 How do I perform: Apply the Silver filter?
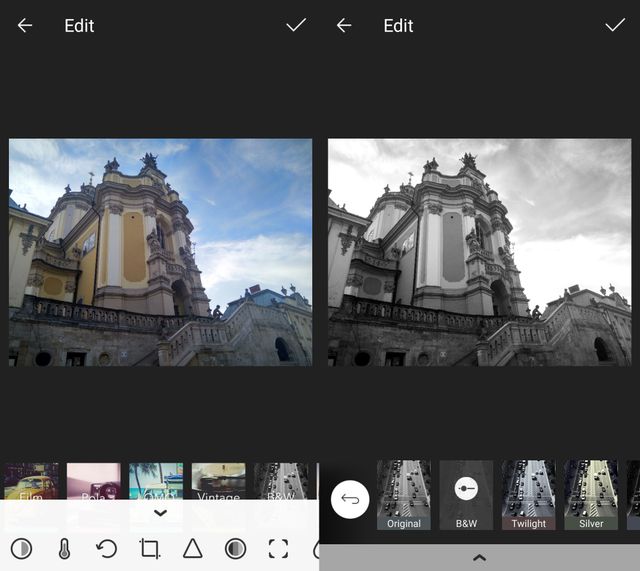(x=591, y=495)
